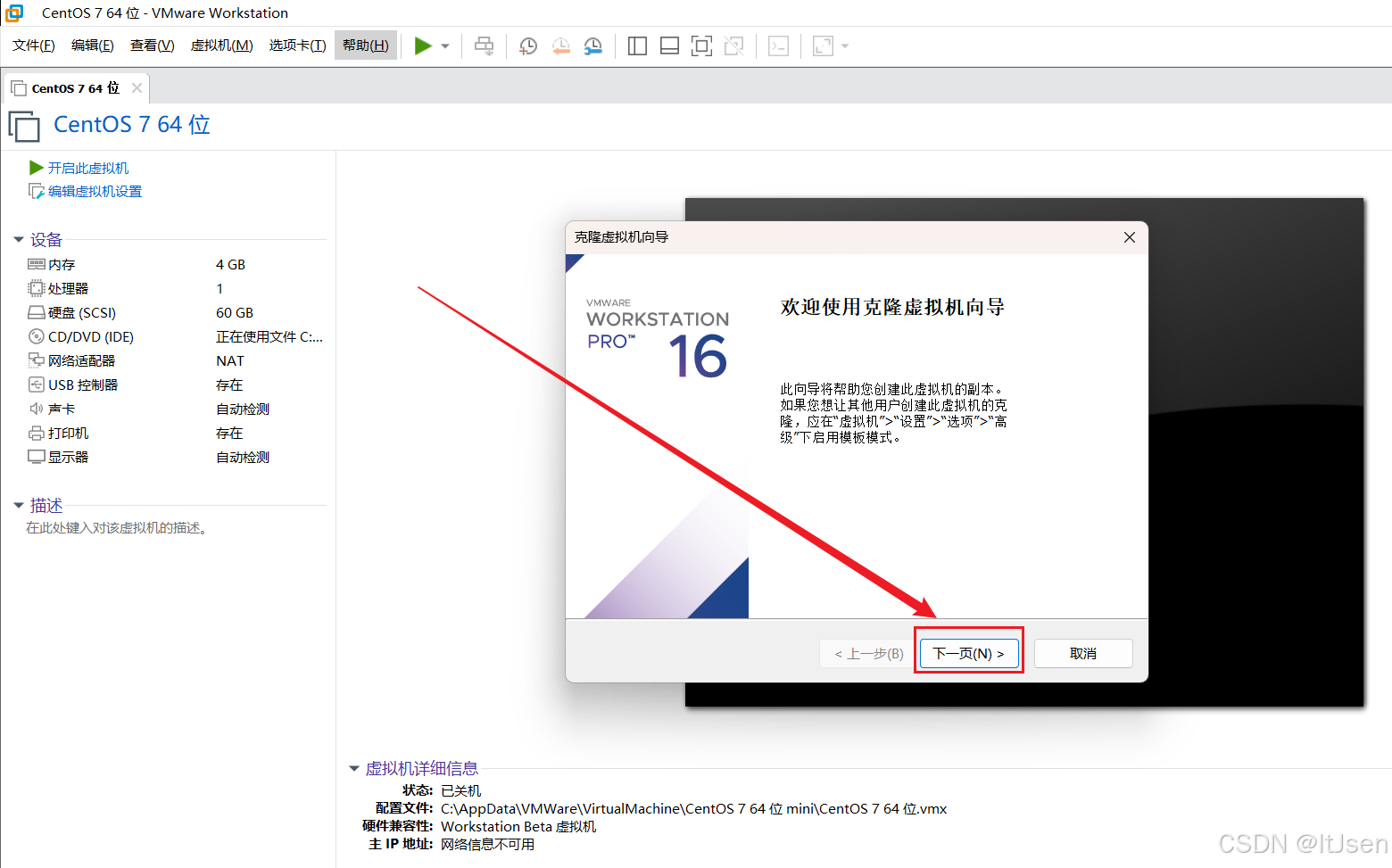Close the 克隆虚拟机向导 dialog
The width and height of the screenshot is (1392, 868).
point(1130,237)
